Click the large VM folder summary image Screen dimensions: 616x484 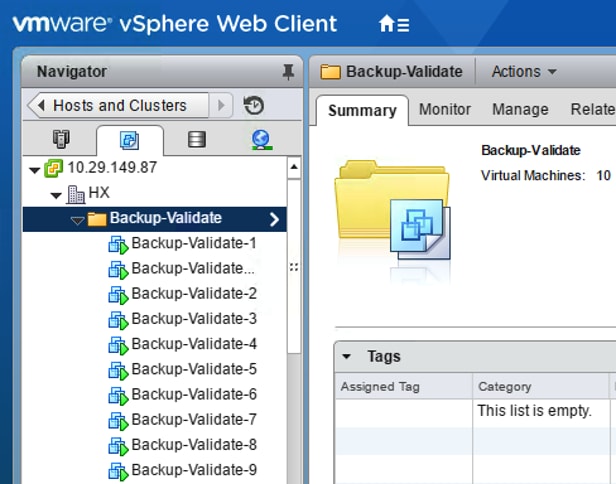point(393,210)
